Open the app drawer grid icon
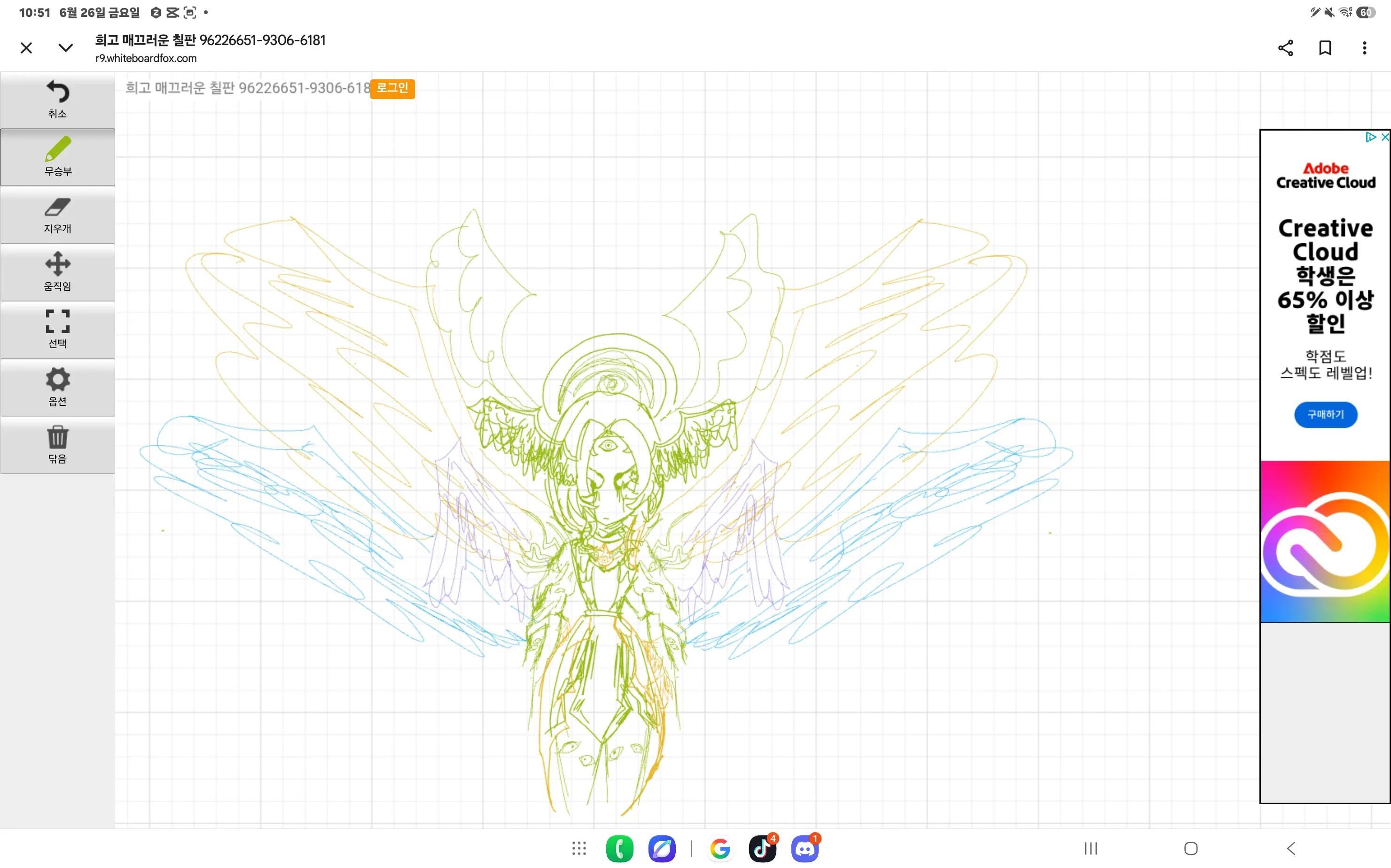 coord(579,848)
